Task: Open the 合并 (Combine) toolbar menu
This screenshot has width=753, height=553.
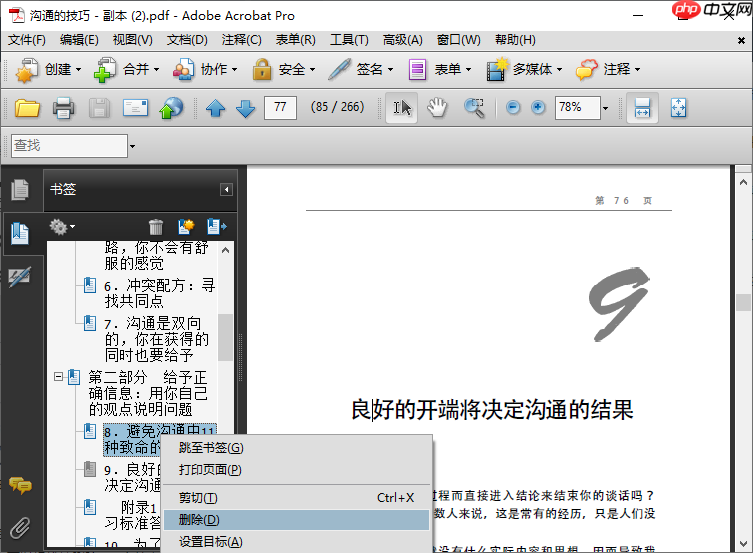Action: [126, 70]
